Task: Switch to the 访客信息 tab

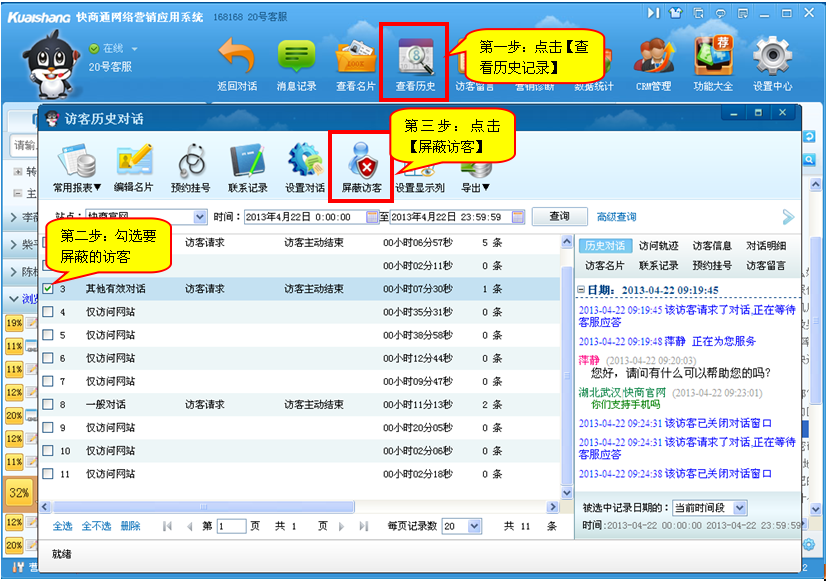Action: click(712, 246)
